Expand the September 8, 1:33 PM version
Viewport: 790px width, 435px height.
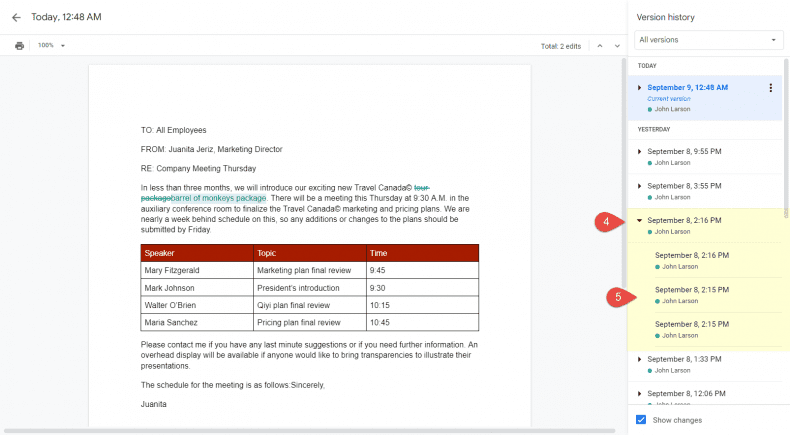(640, 358)
